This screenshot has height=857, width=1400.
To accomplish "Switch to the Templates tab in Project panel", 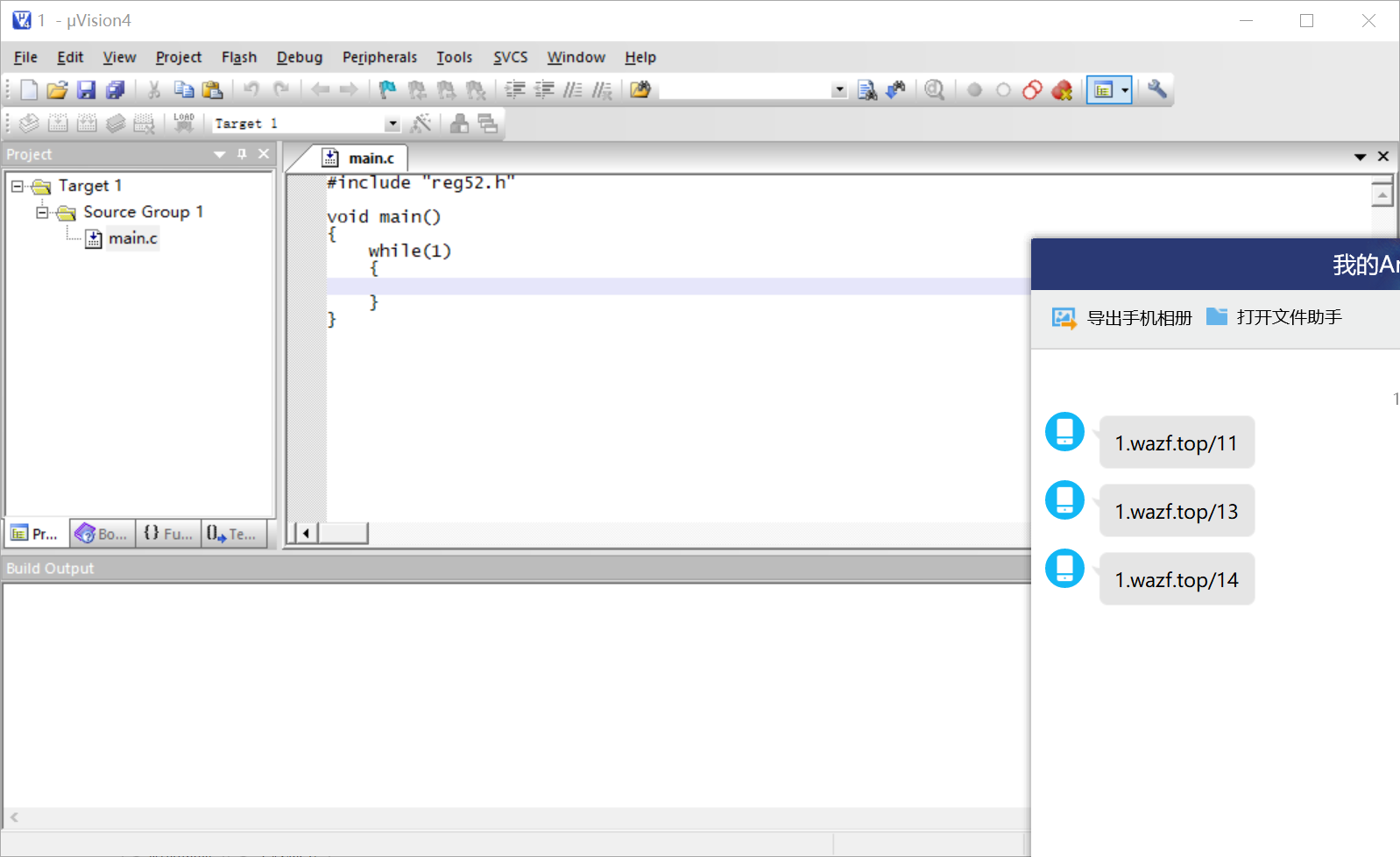I will [232, 534].
